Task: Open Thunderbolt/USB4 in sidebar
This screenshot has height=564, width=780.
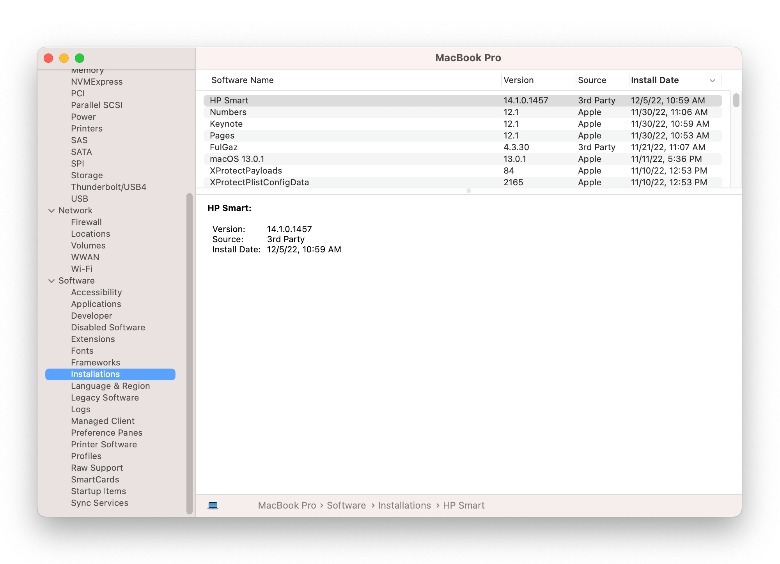Action: coord(108,187)
